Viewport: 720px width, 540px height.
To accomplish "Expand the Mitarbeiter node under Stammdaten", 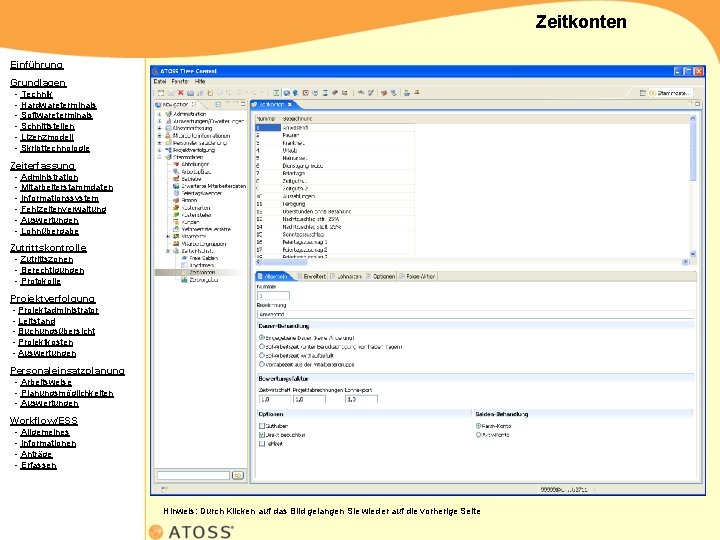I will click(x=168, y=236).
